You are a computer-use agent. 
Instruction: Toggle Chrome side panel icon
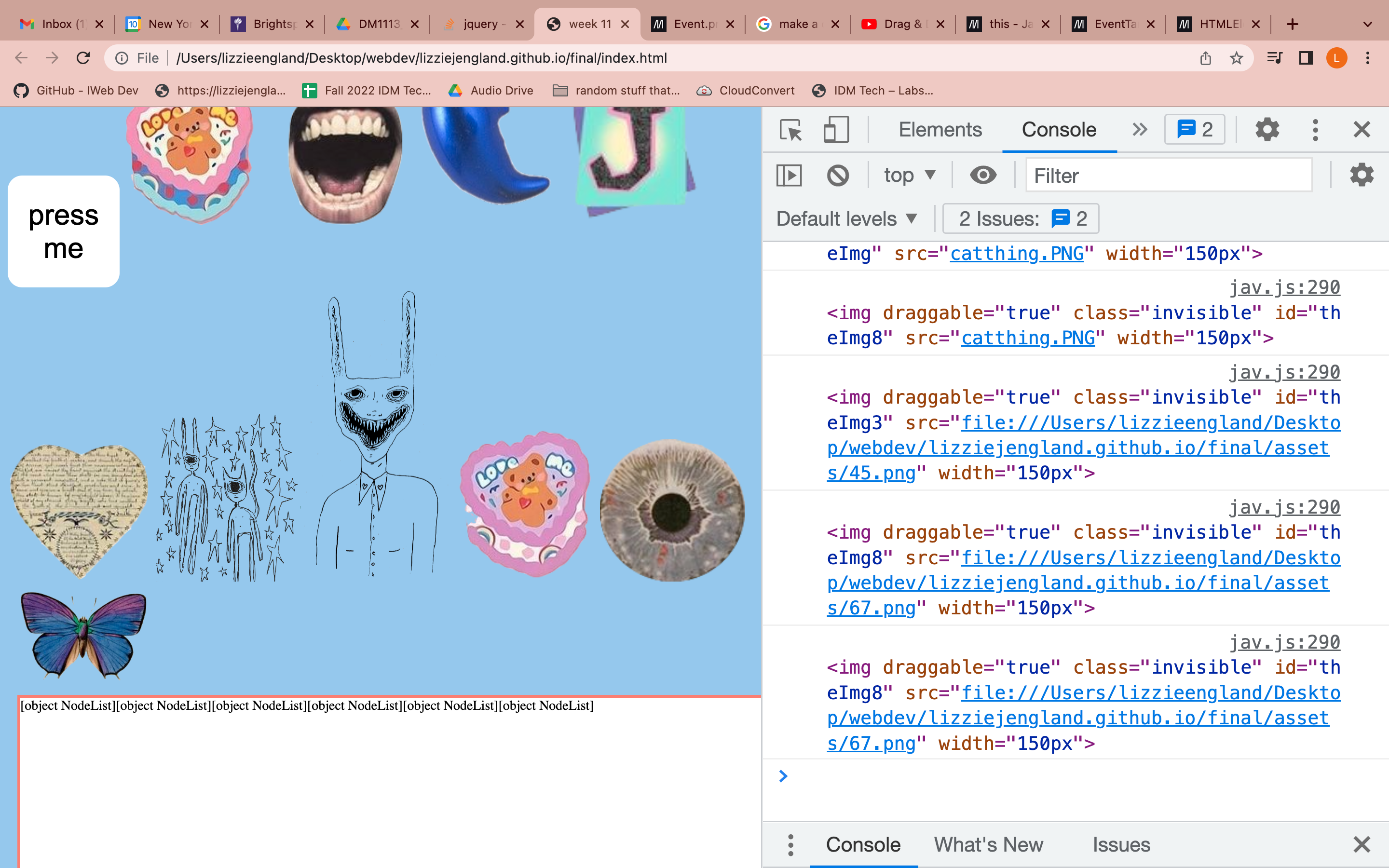[1306, 58]
